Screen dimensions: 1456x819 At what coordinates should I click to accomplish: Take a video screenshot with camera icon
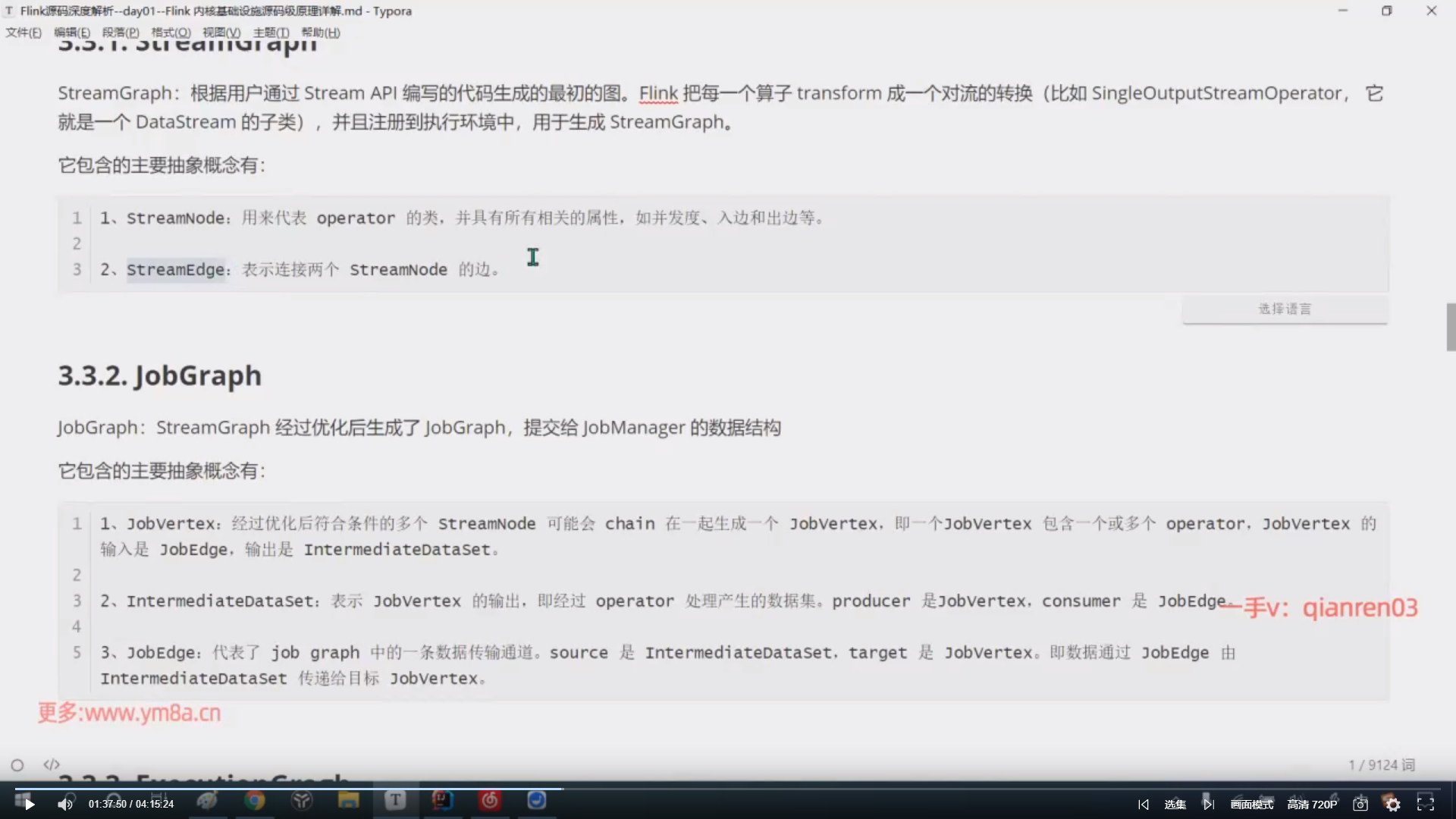click(x=1360, y=805)
